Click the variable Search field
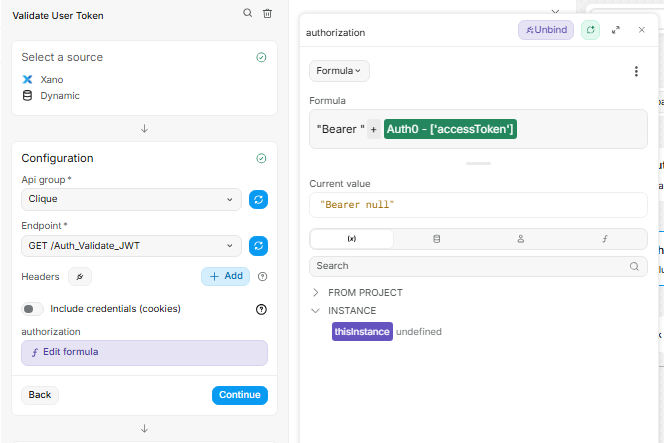Screen dimensions: 664x443 [x=470, y=266]
